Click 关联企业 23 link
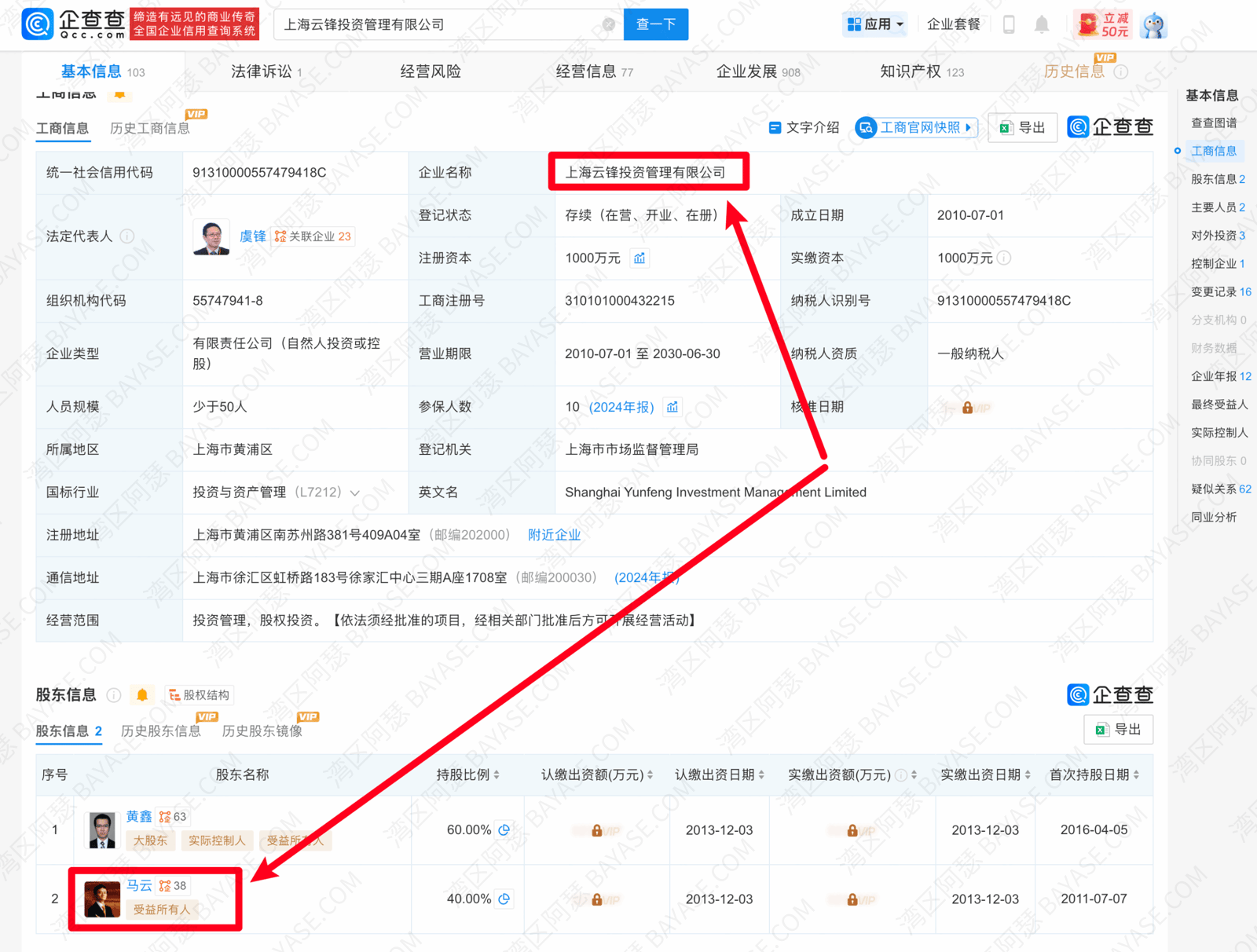1257x952 pixels. coord(313,236)
